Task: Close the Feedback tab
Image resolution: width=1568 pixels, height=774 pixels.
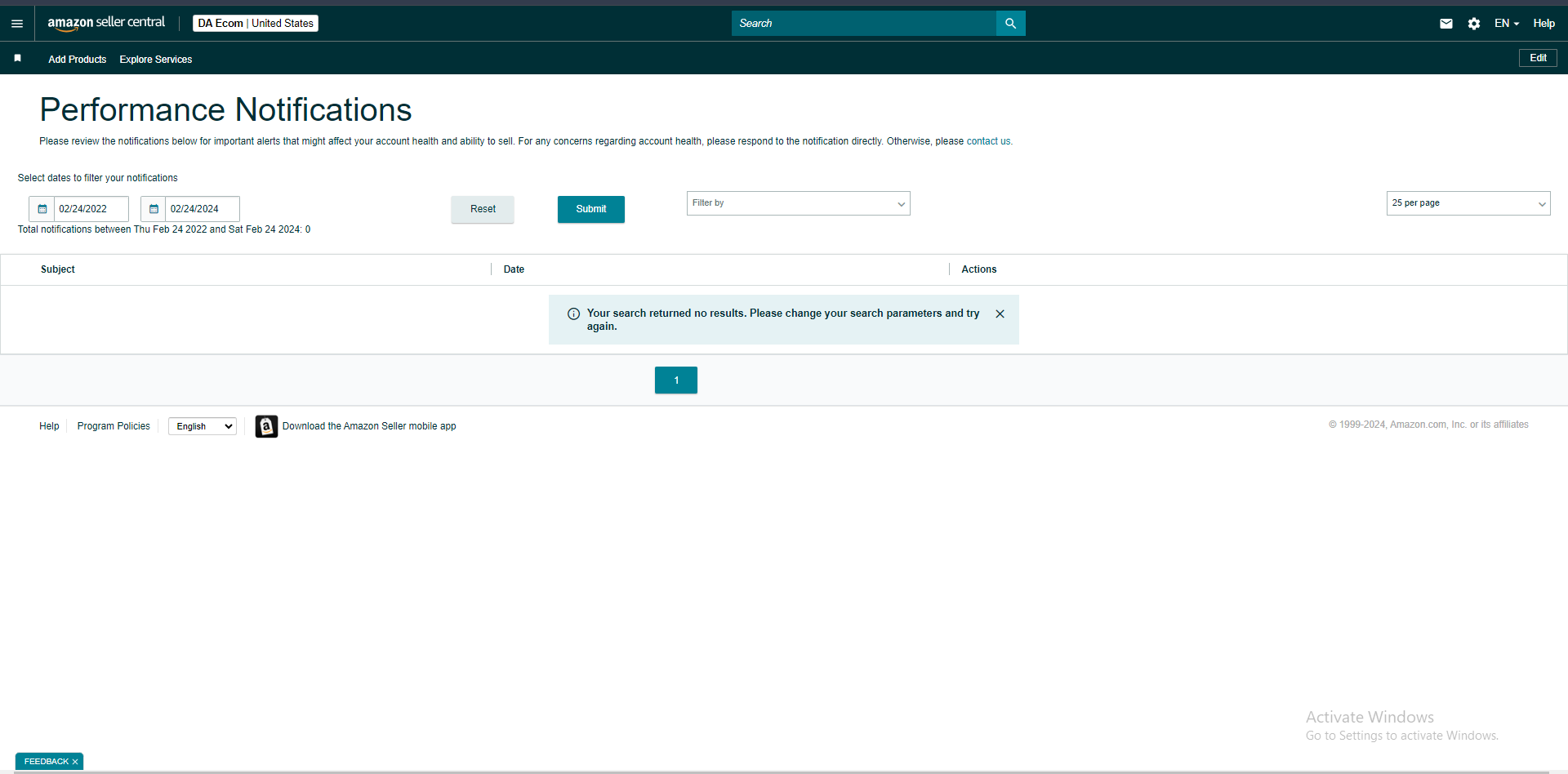Action: (x=75, y=762)
